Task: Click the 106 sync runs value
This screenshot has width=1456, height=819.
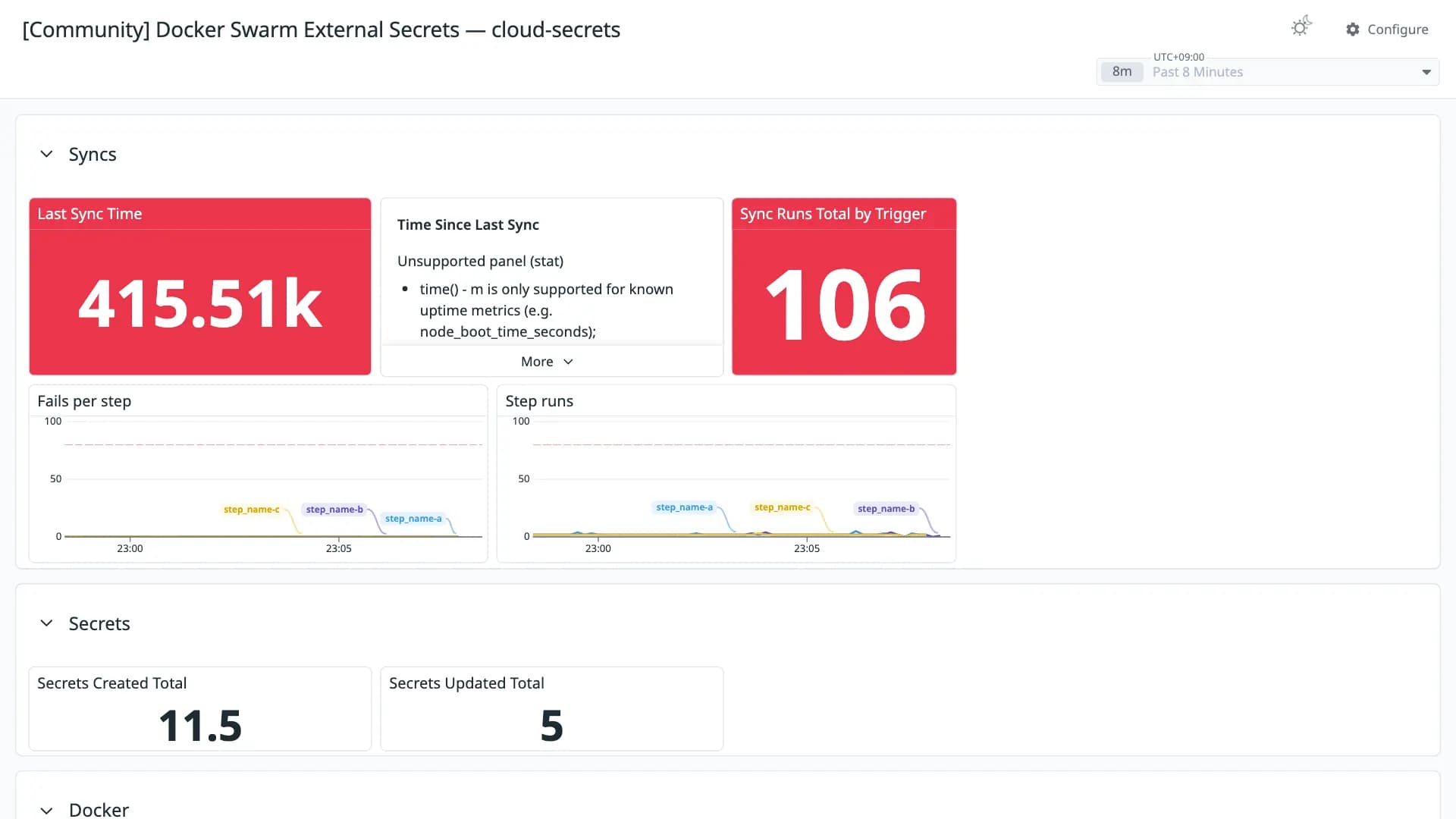Action: pyautogui.click(x=845, y=305)
